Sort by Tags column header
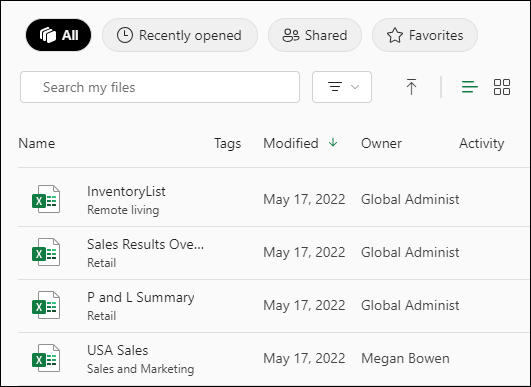531x387 pixels. coord(228,144)
